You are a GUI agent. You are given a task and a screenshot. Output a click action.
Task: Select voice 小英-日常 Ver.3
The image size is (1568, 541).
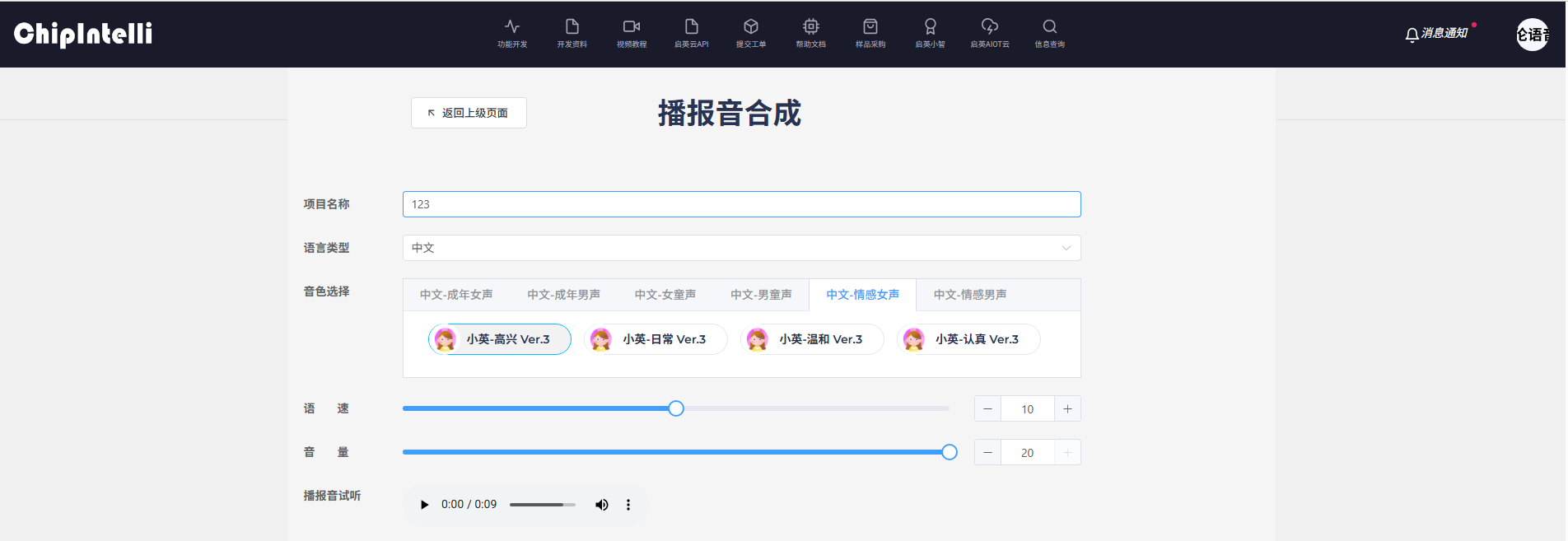coord(656,339)
